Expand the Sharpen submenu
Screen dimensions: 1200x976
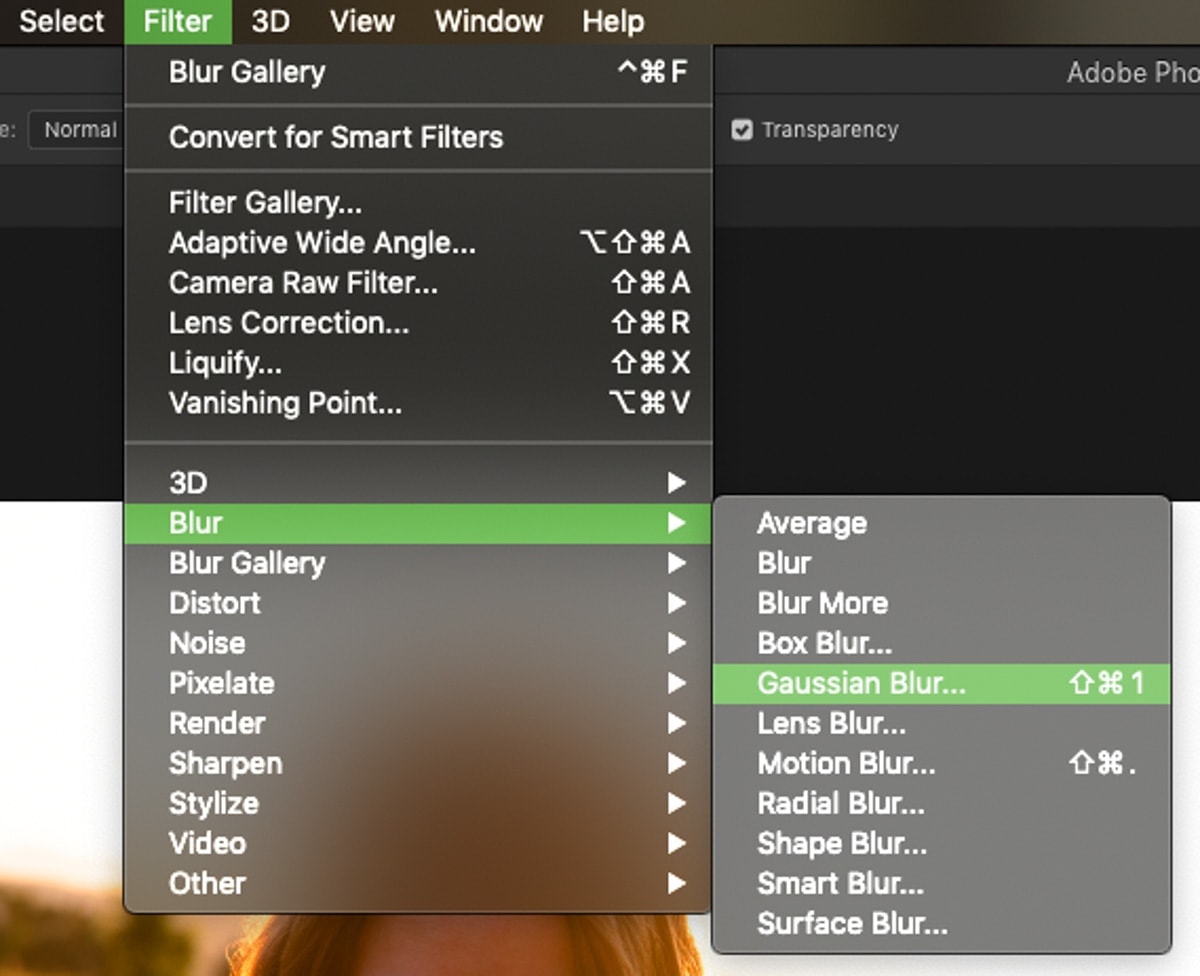coord(418,763)
